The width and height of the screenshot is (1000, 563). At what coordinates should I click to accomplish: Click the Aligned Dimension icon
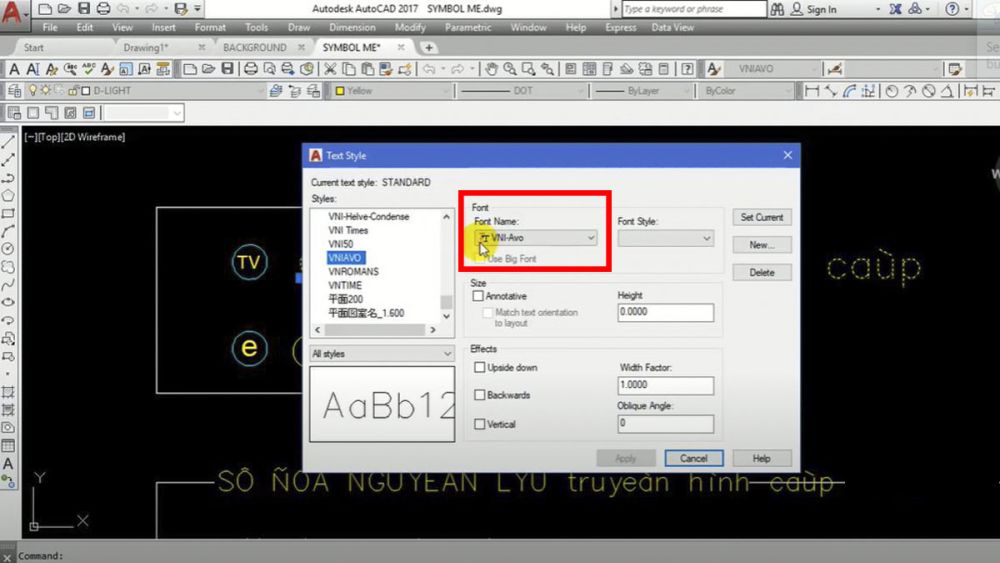coord(830,91)
